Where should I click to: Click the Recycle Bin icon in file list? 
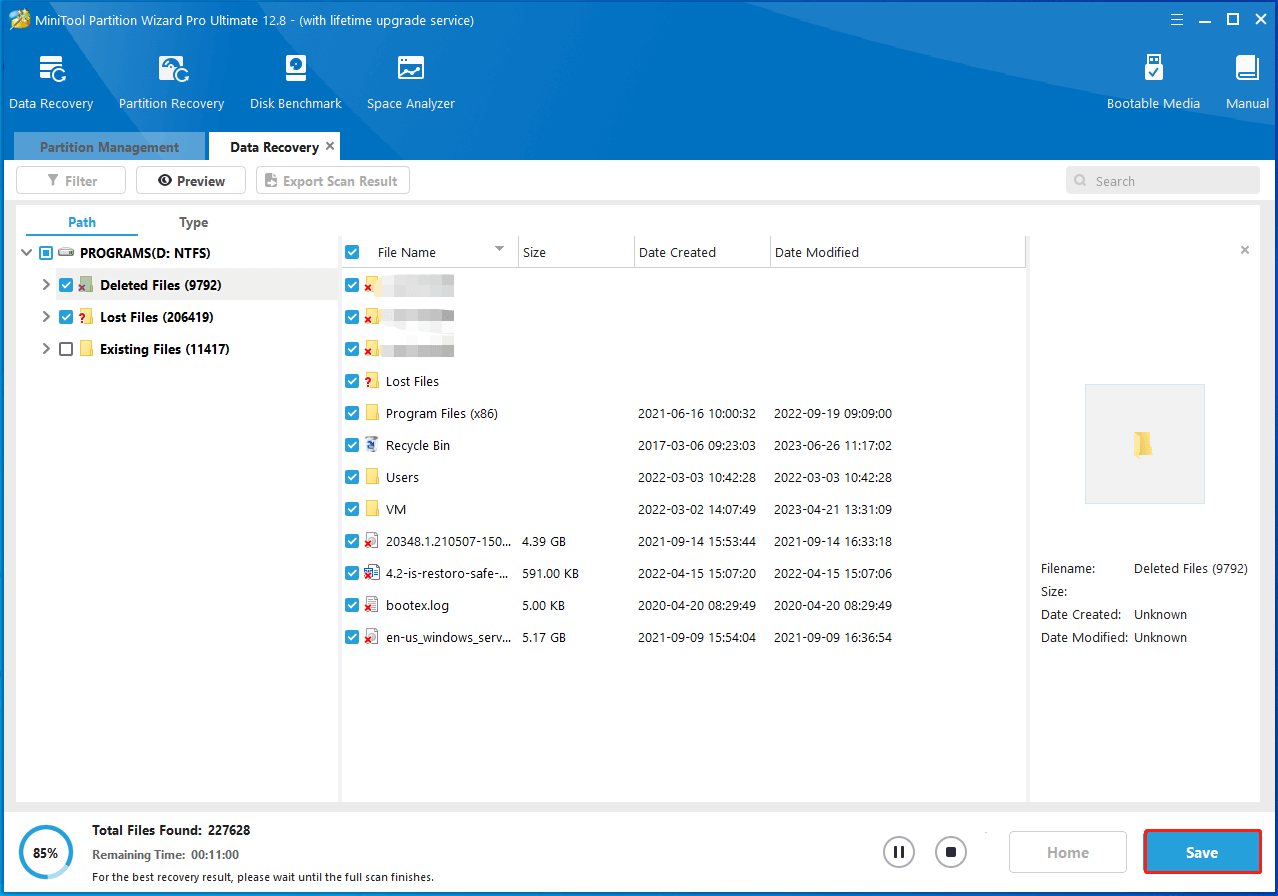pos(372,445)
